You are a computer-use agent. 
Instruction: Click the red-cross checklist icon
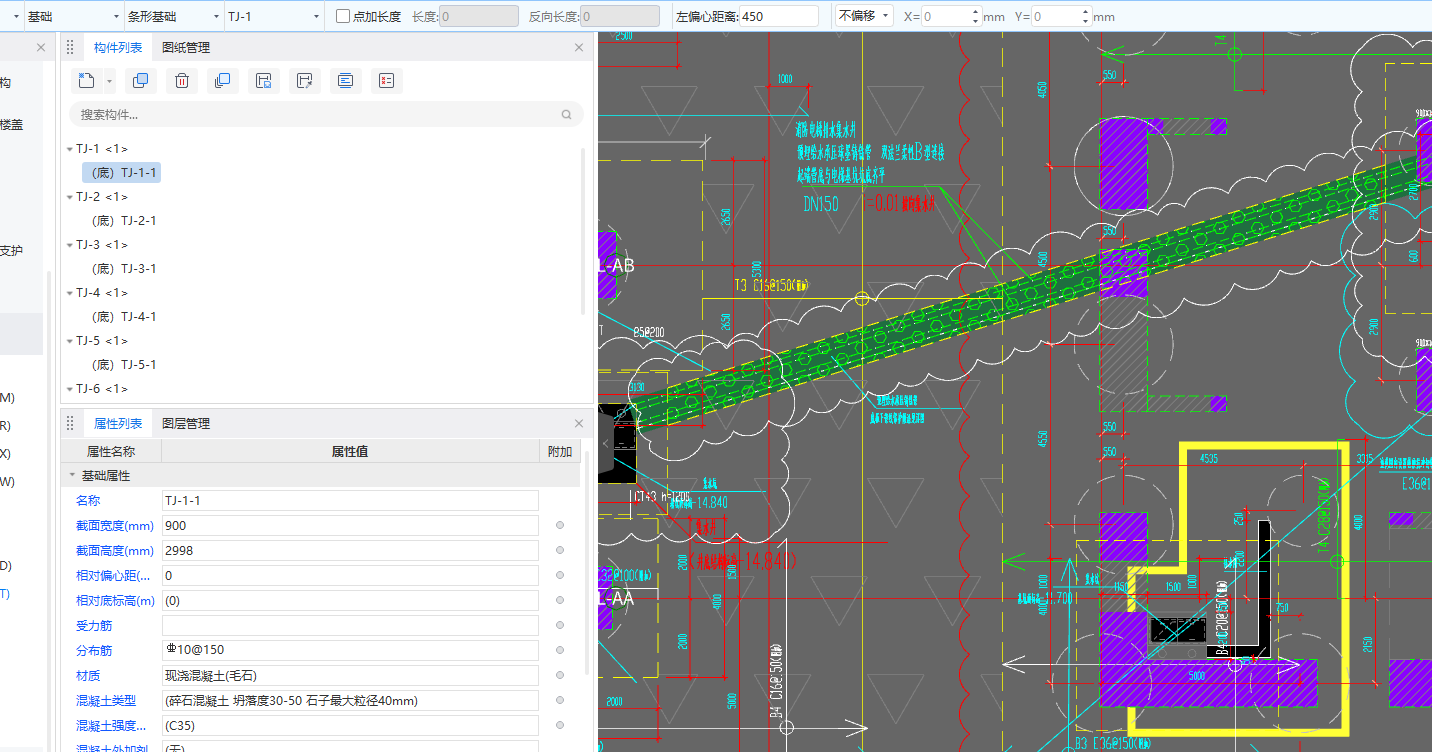[x=386, y=81]
